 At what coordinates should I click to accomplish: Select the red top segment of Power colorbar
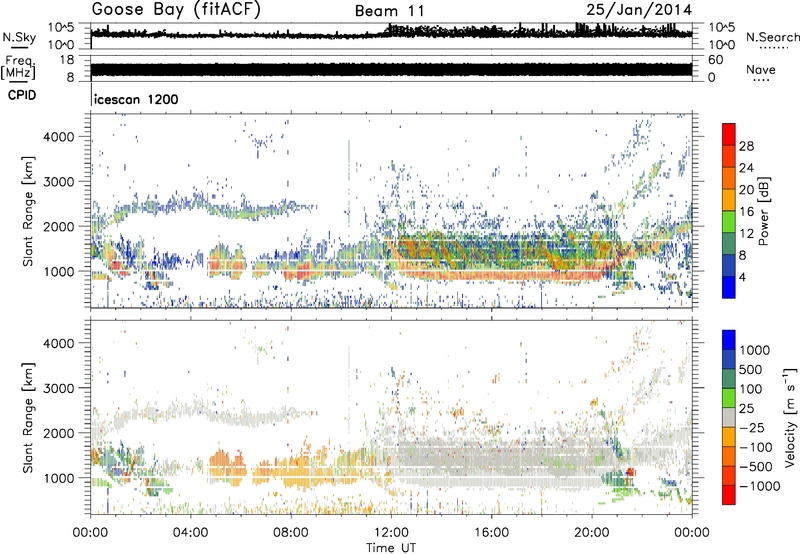coord(729,133)
